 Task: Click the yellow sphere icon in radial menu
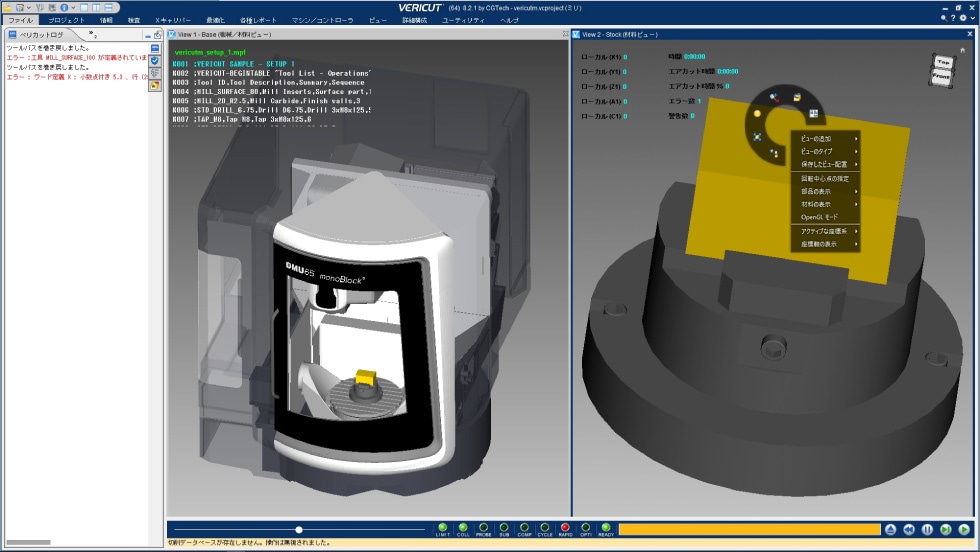[x=757, y=114]
